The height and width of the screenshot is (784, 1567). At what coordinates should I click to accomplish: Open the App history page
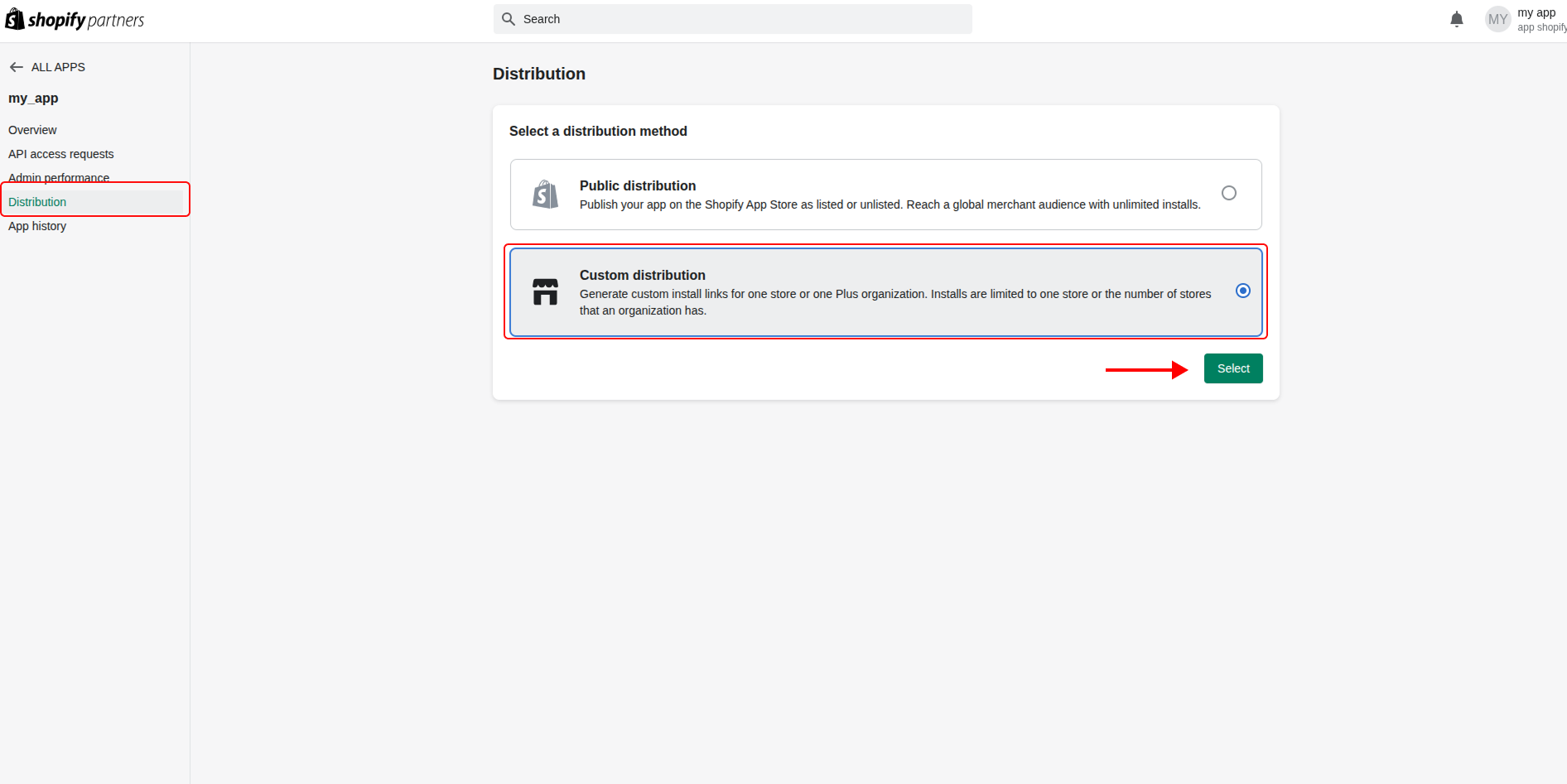tap(37, 225)
